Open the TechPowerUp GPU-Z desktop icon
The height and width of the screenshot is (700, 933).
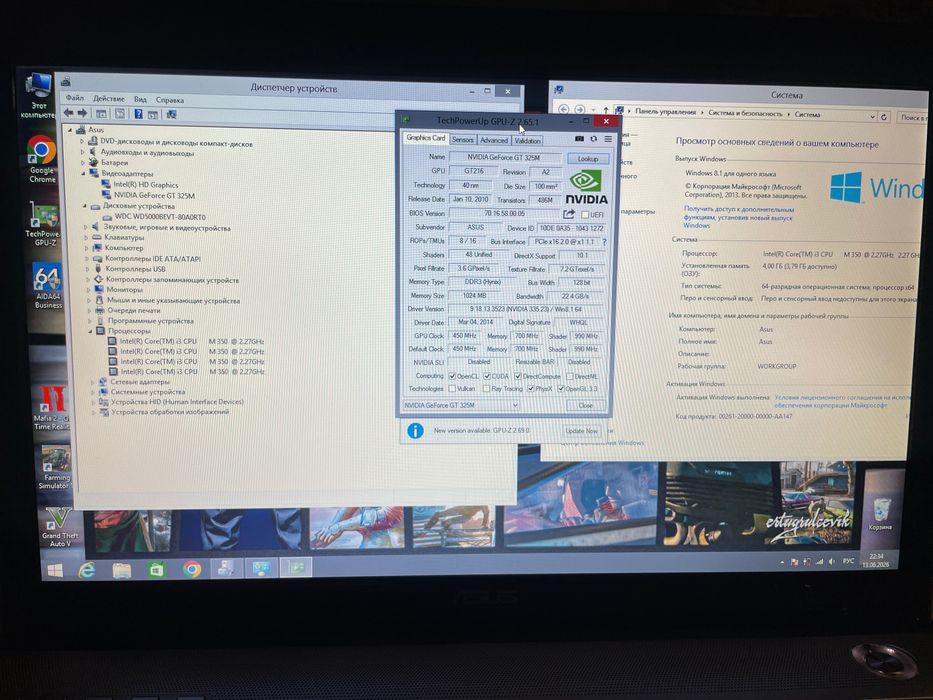tap(44, 224)
